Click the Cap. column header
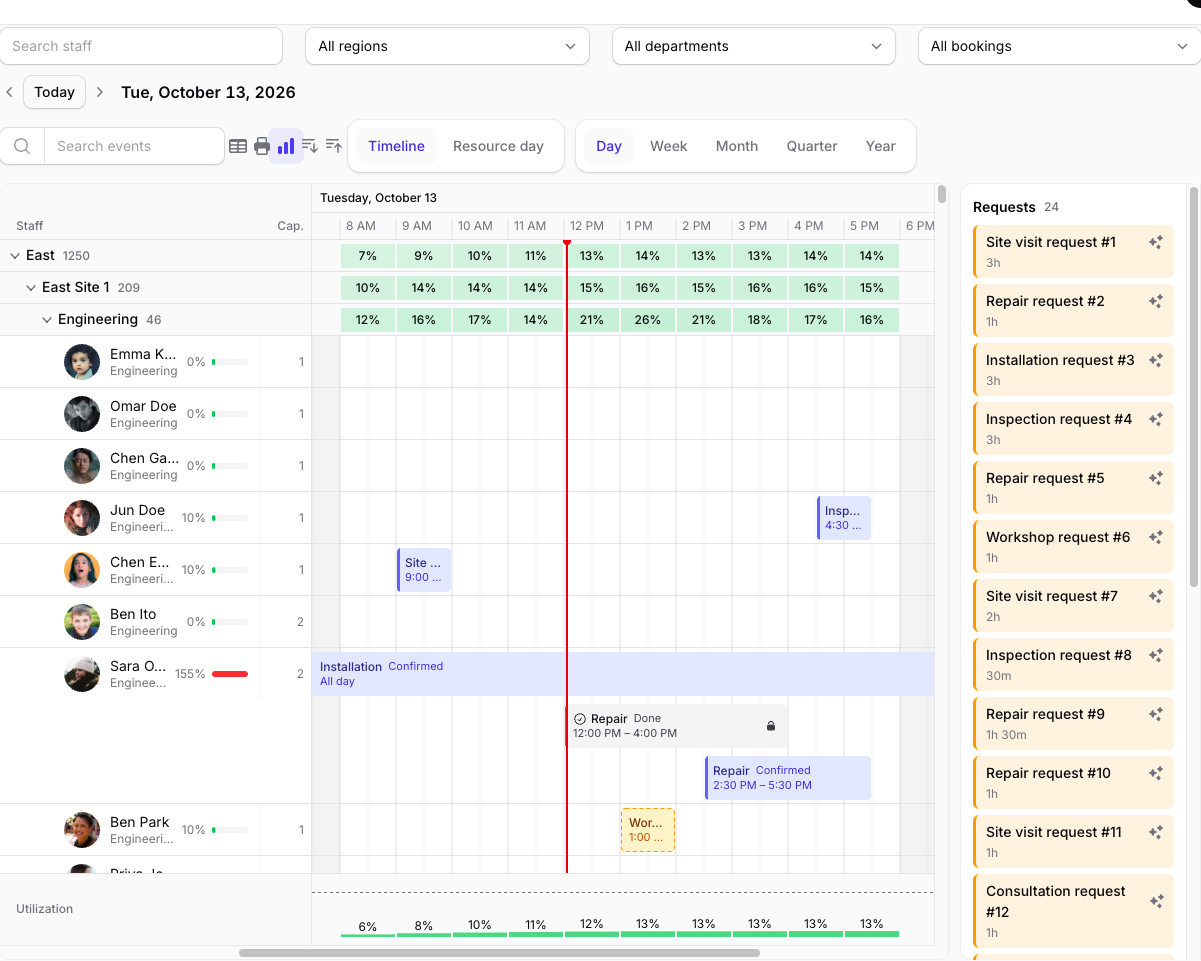The image size is (1201, 961). coord(290,226)
